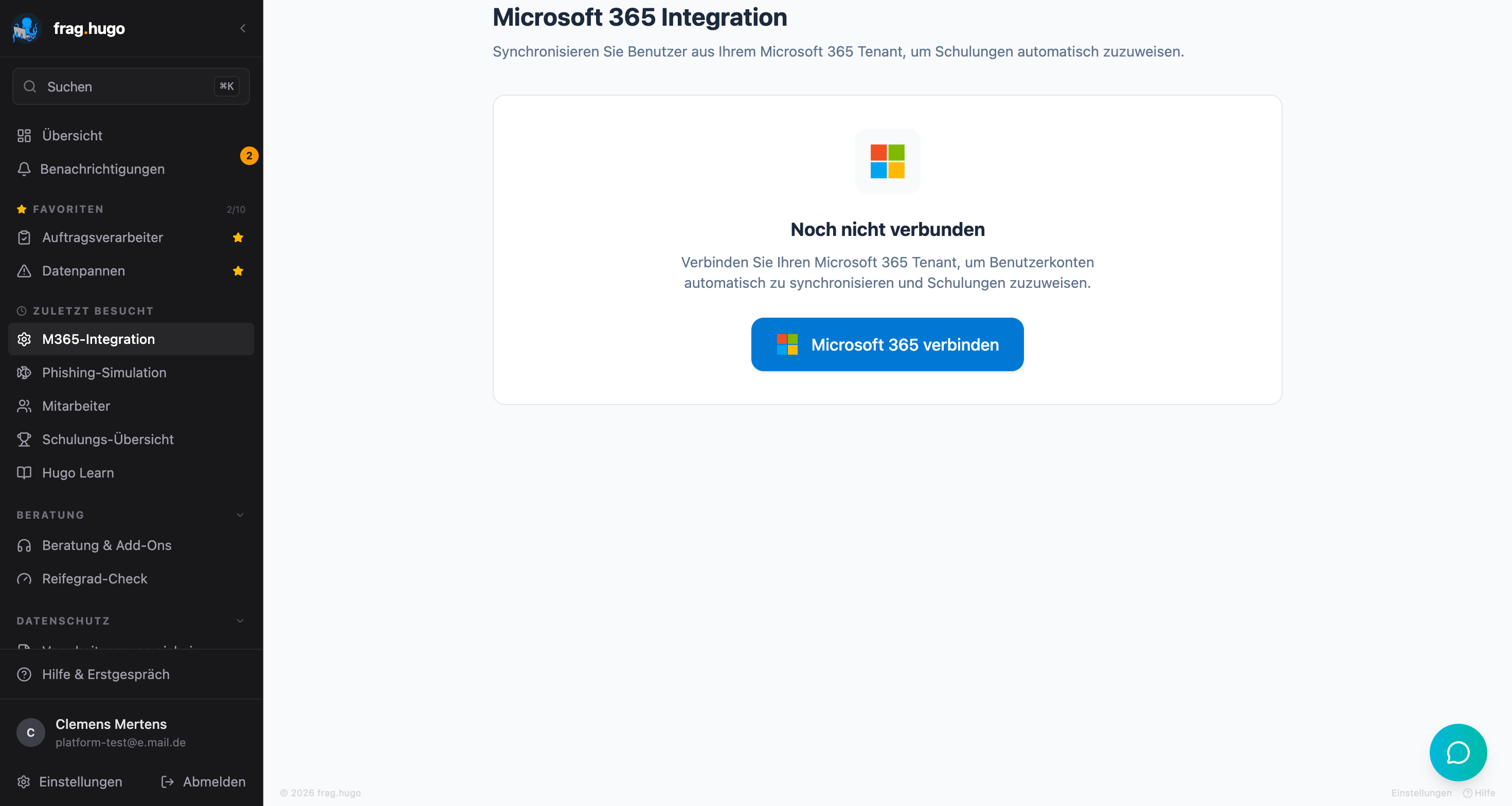Open the Übersicht dashboard icon

click(x=24, y=136)
